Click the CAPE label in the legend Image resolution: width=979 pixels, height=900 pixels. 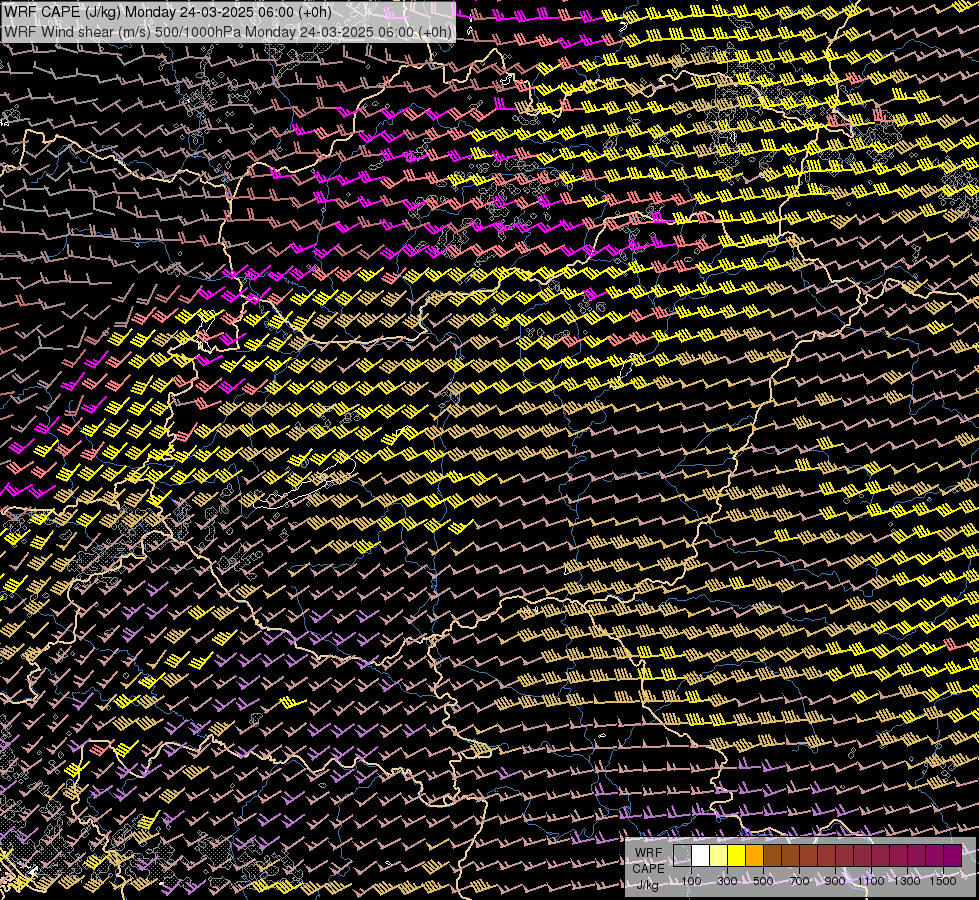pyautogui.click(x=648, y=868)
